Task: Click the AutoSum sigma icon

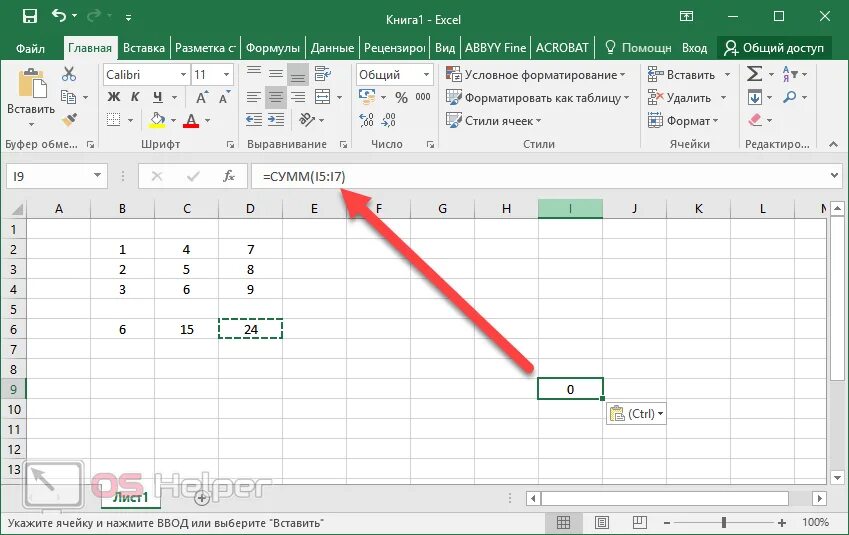Action: [x=754, y=74]
